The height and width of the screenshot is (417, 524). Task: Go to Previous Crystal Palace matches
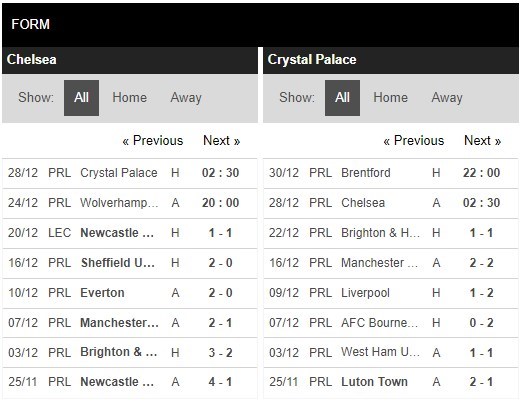[x=414, y=140]
